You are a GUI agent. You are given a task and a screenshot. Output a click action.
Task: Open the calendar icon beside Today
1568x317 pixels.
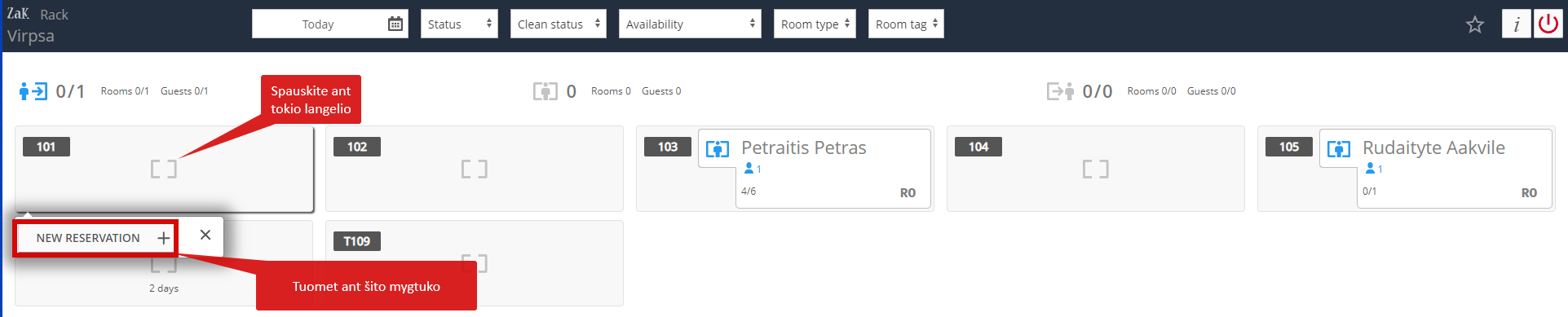click(395, 24)
